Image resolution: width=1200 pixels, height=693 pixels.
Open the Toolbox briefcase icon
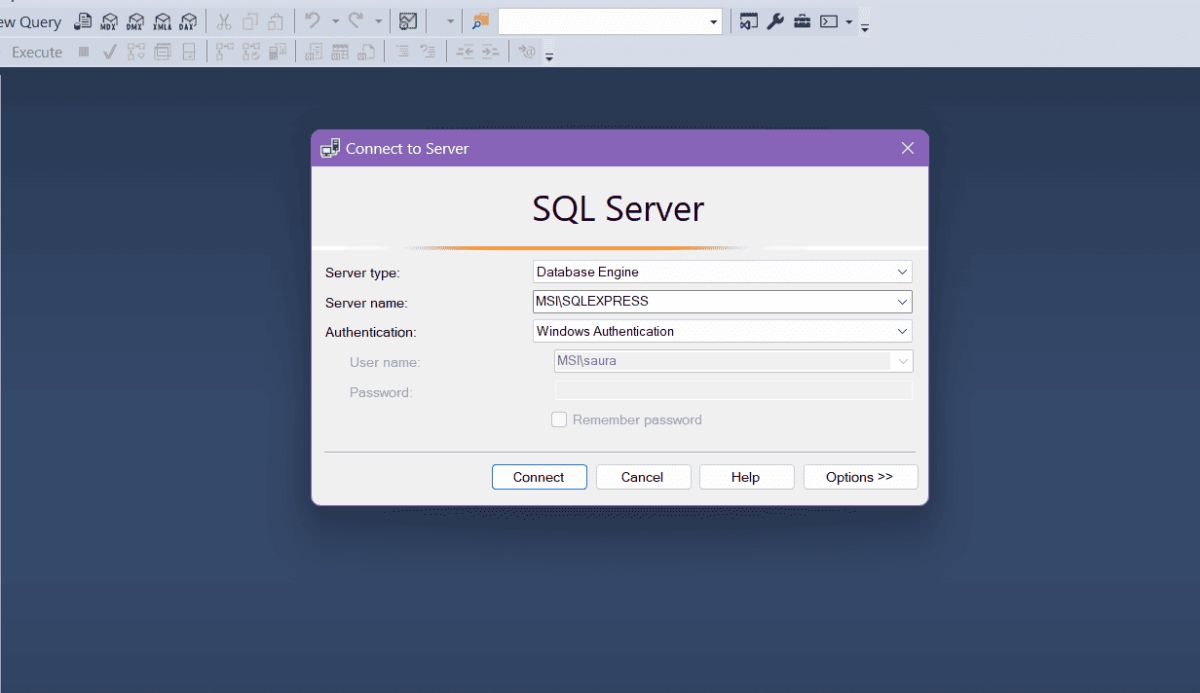(802, 21)
